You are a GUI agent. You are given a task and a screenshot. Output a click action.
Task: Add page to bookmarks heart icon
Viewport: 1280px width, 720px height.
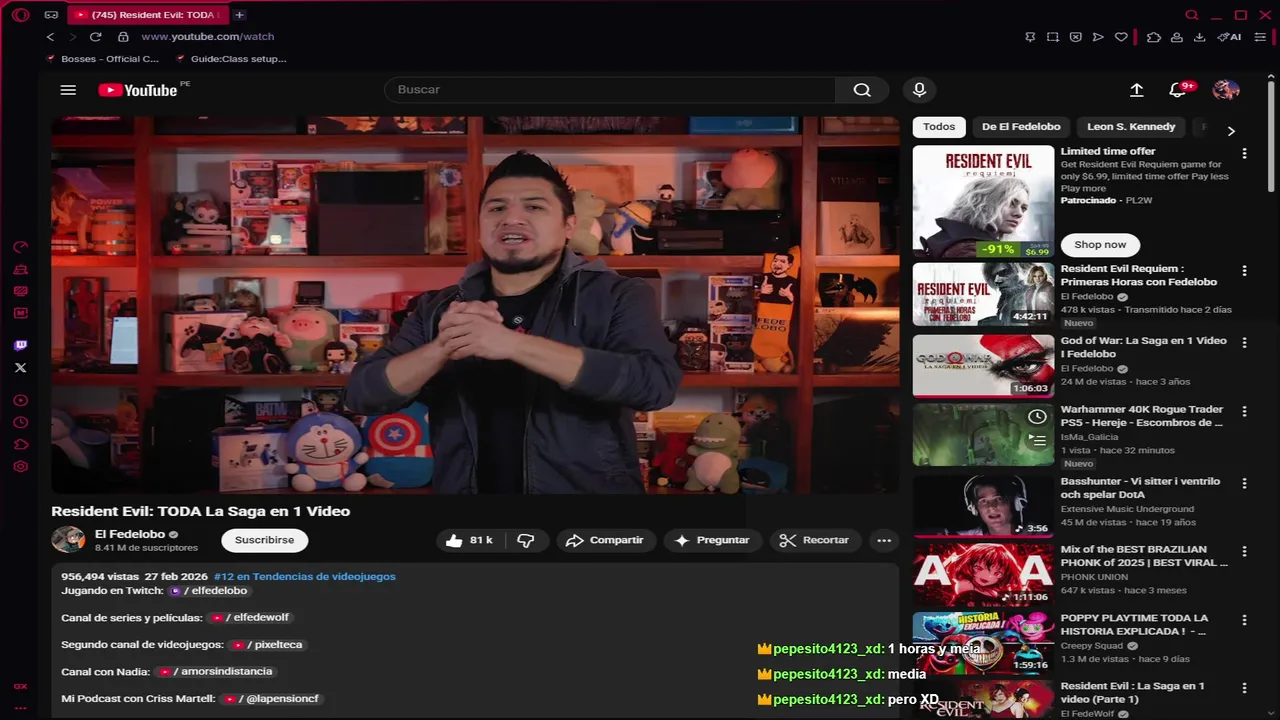[1121, 37]
